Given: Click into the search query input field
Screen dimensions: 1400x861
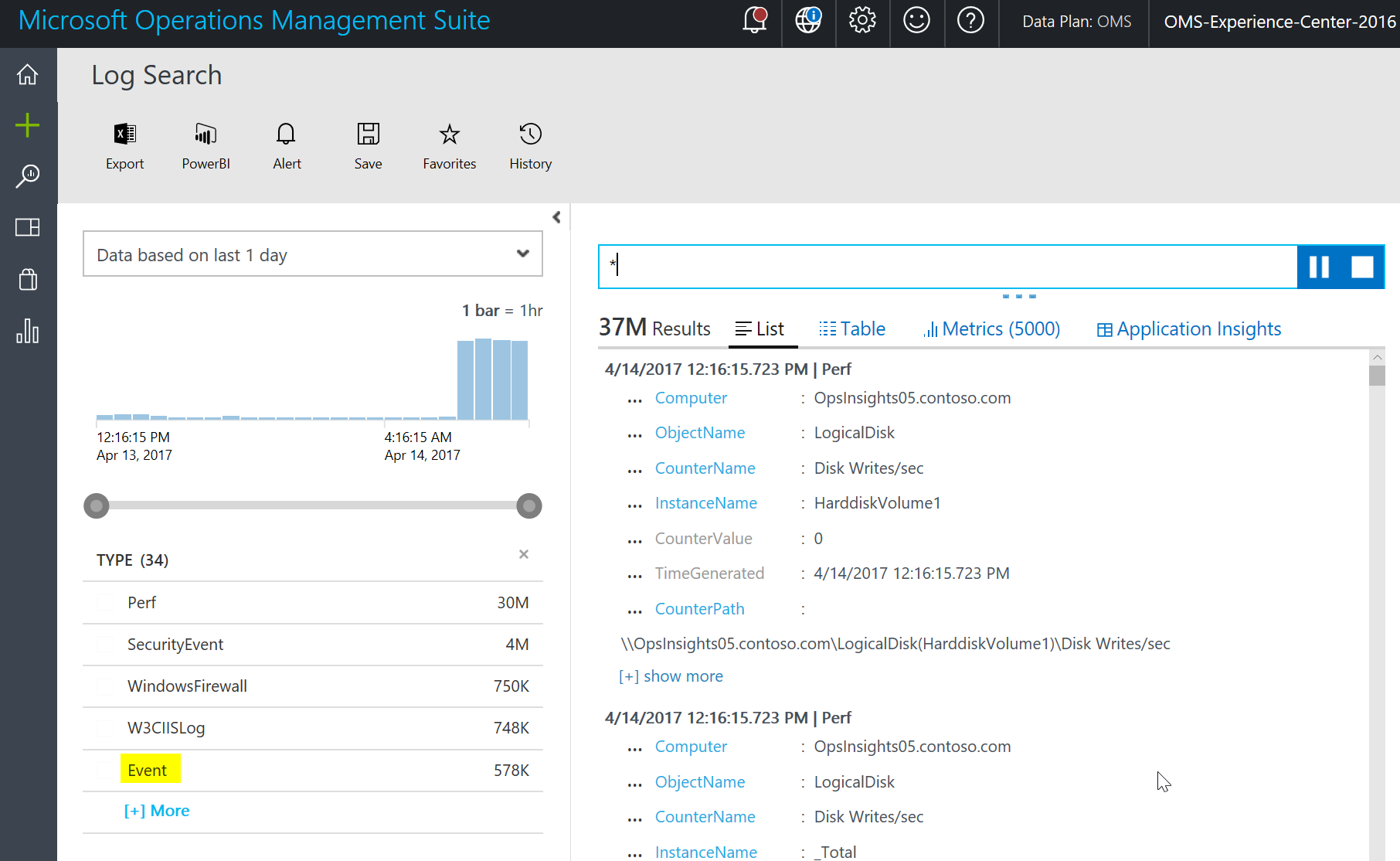Looking at the screenshot, I should (948, 267).
